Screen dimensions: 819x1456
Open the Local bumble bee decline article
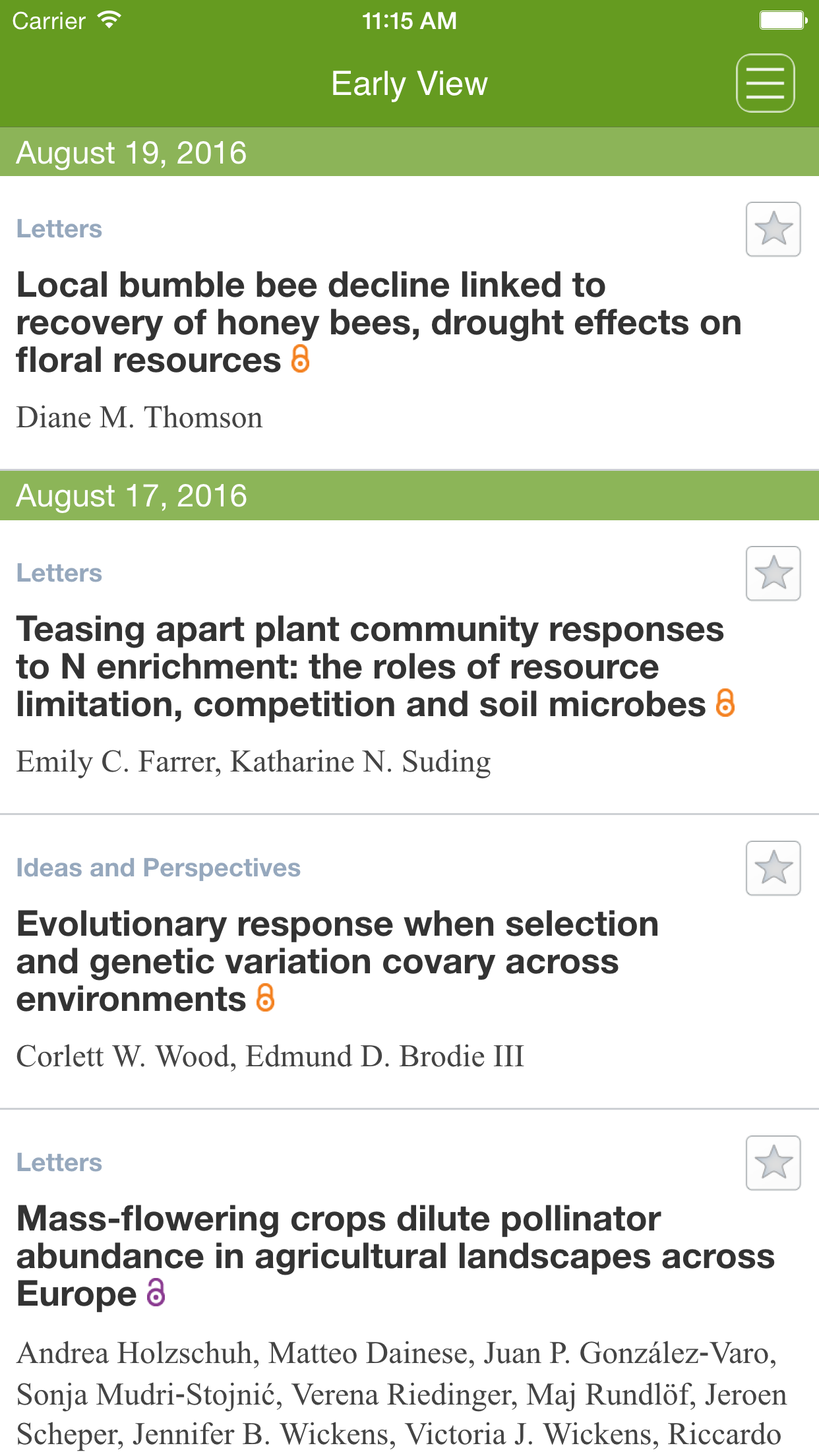tap(379, 322)
